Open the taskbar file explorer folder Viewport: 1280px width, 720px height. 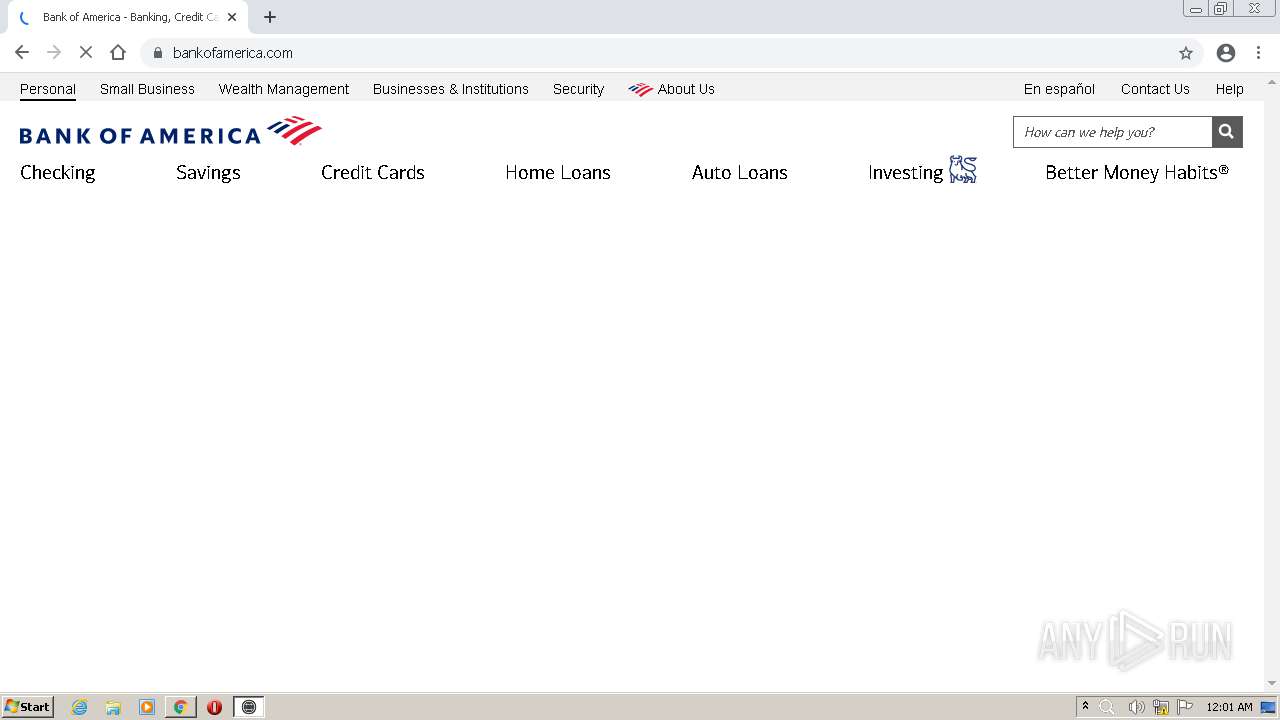tap(113, 707)
